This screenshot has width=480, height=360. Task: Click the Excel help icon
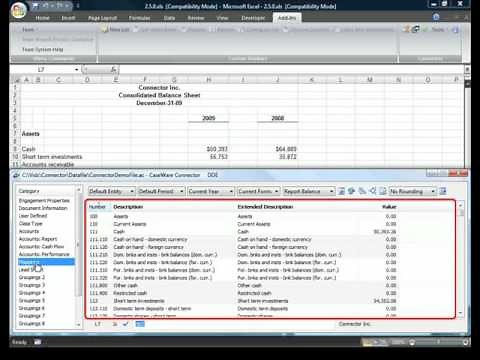click(x=436, y=17)
